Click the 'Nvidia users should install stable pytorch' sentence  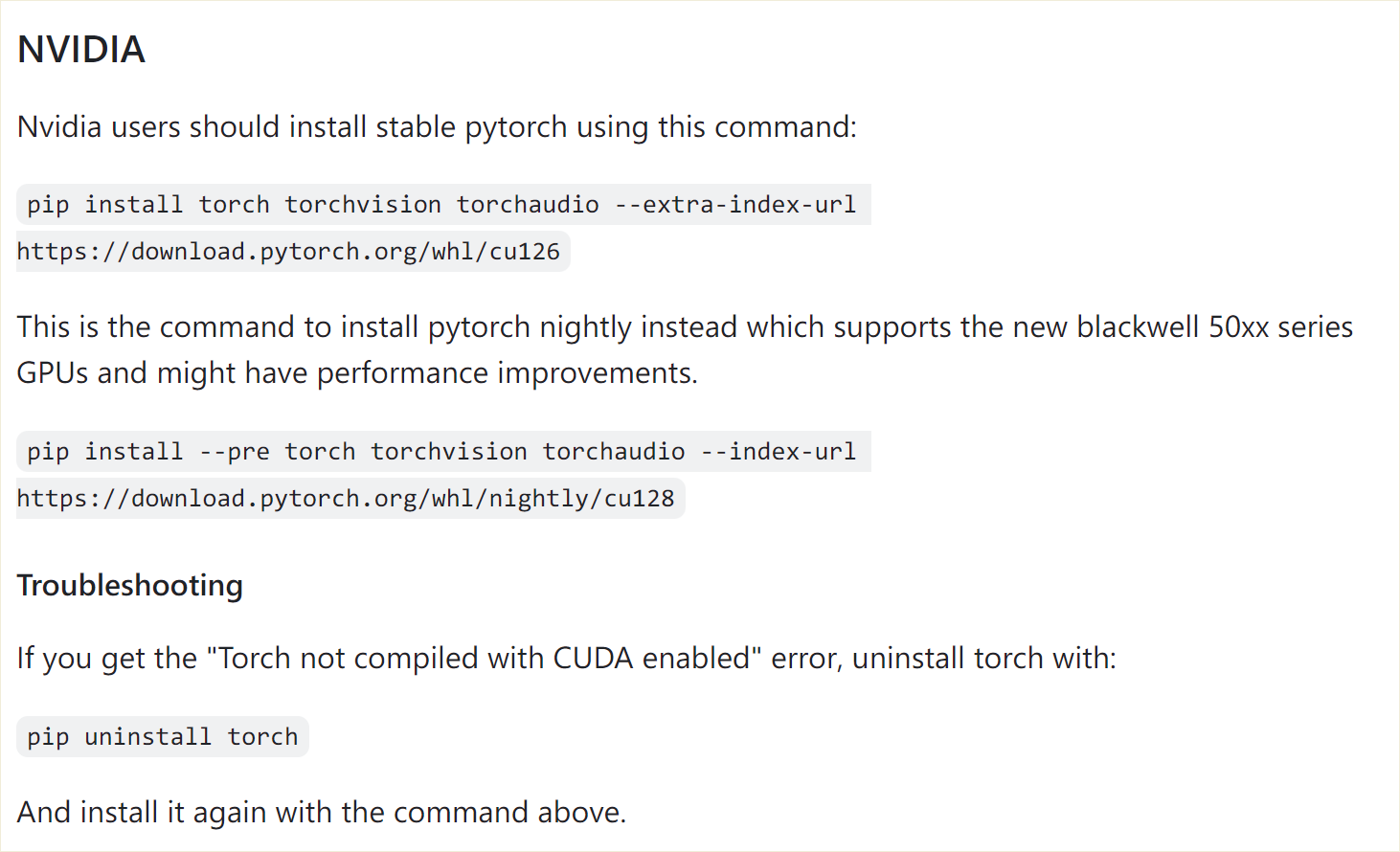[292, 127]
